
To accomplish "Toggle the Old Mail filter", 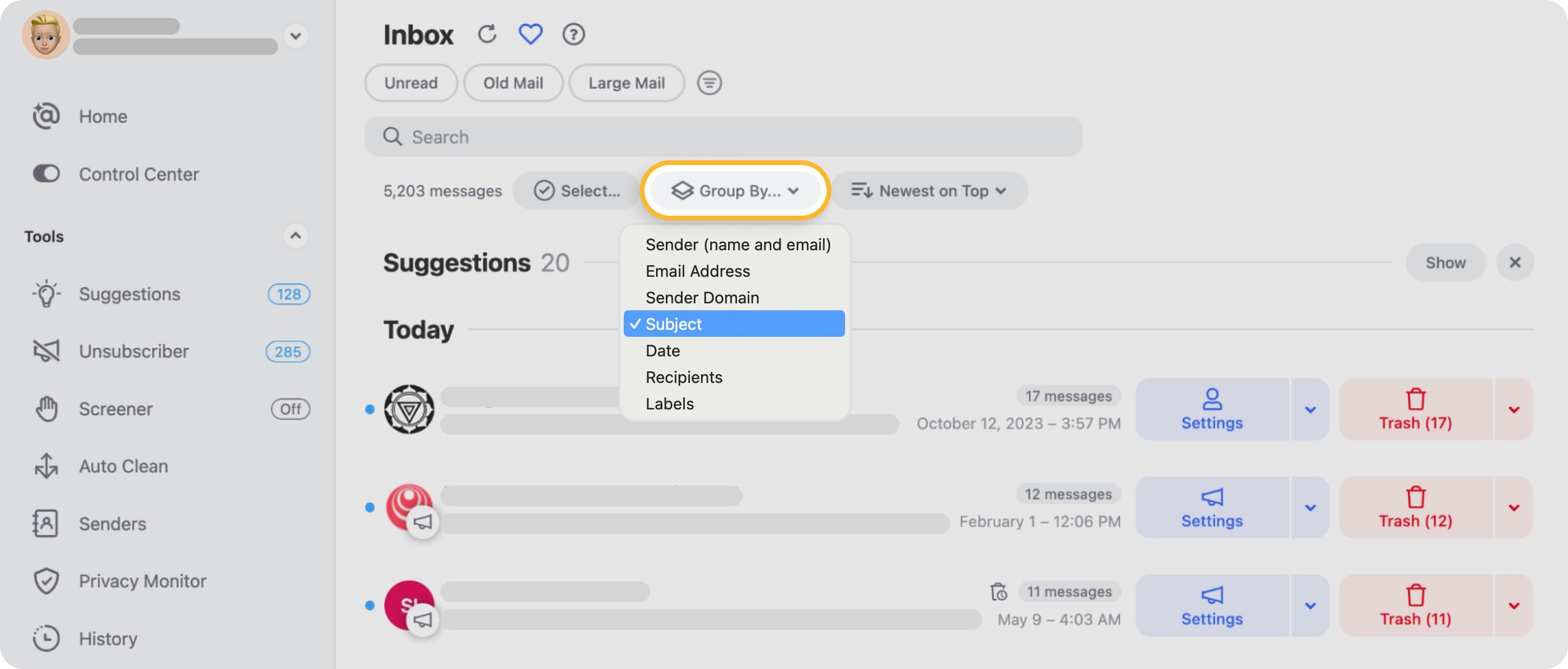I will pyautogui.click(x=512, y=83).
